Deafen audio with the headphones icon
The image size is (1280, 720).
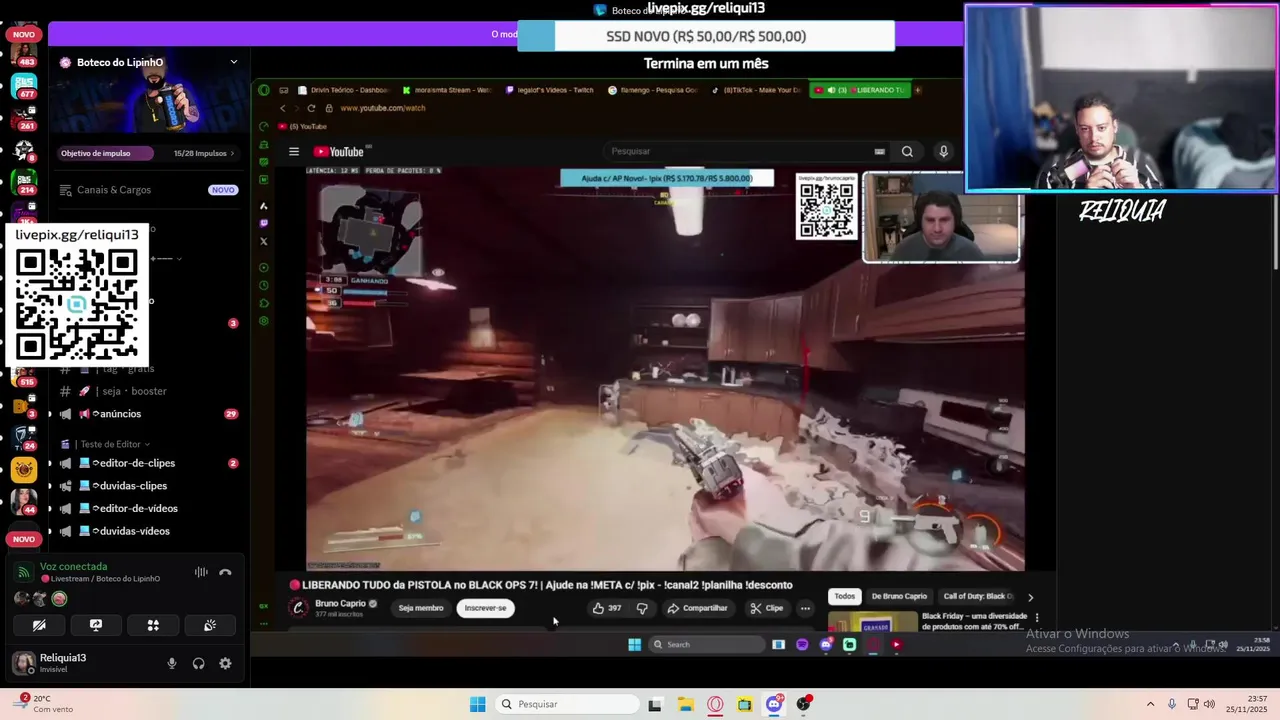click(198, 663)
